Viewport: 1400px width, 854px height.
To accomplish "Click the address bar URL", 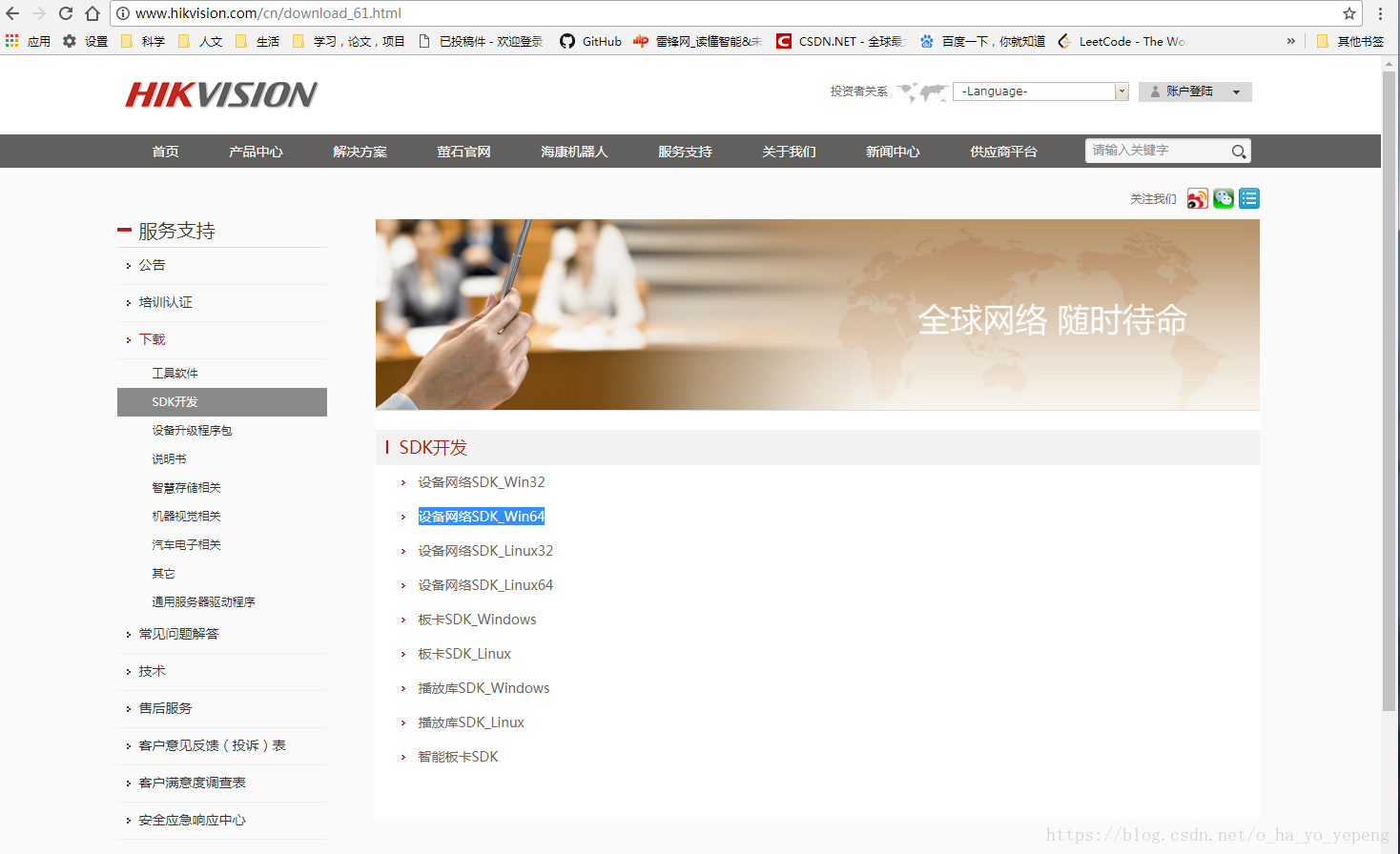I will click(x=268, y=13).
